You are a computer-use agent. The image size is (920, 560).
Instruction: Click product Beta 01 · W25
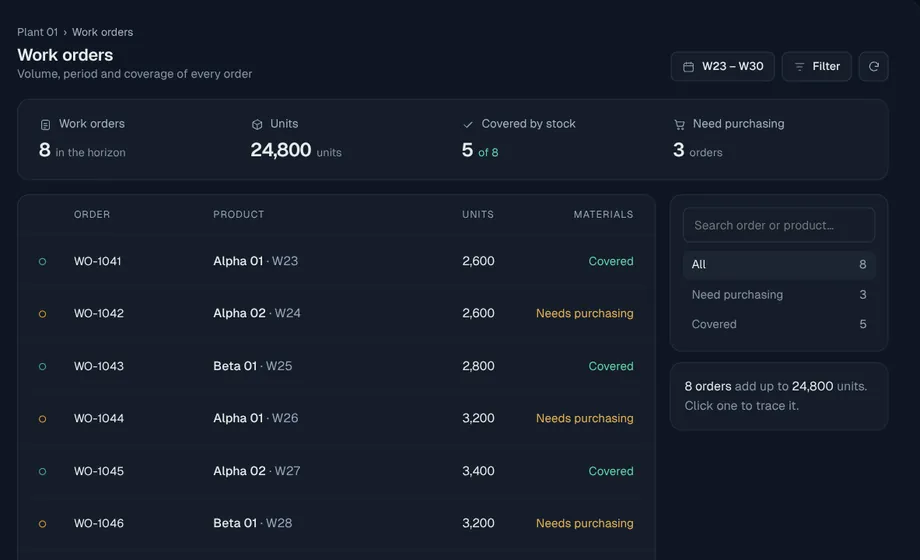pos(252,366)
